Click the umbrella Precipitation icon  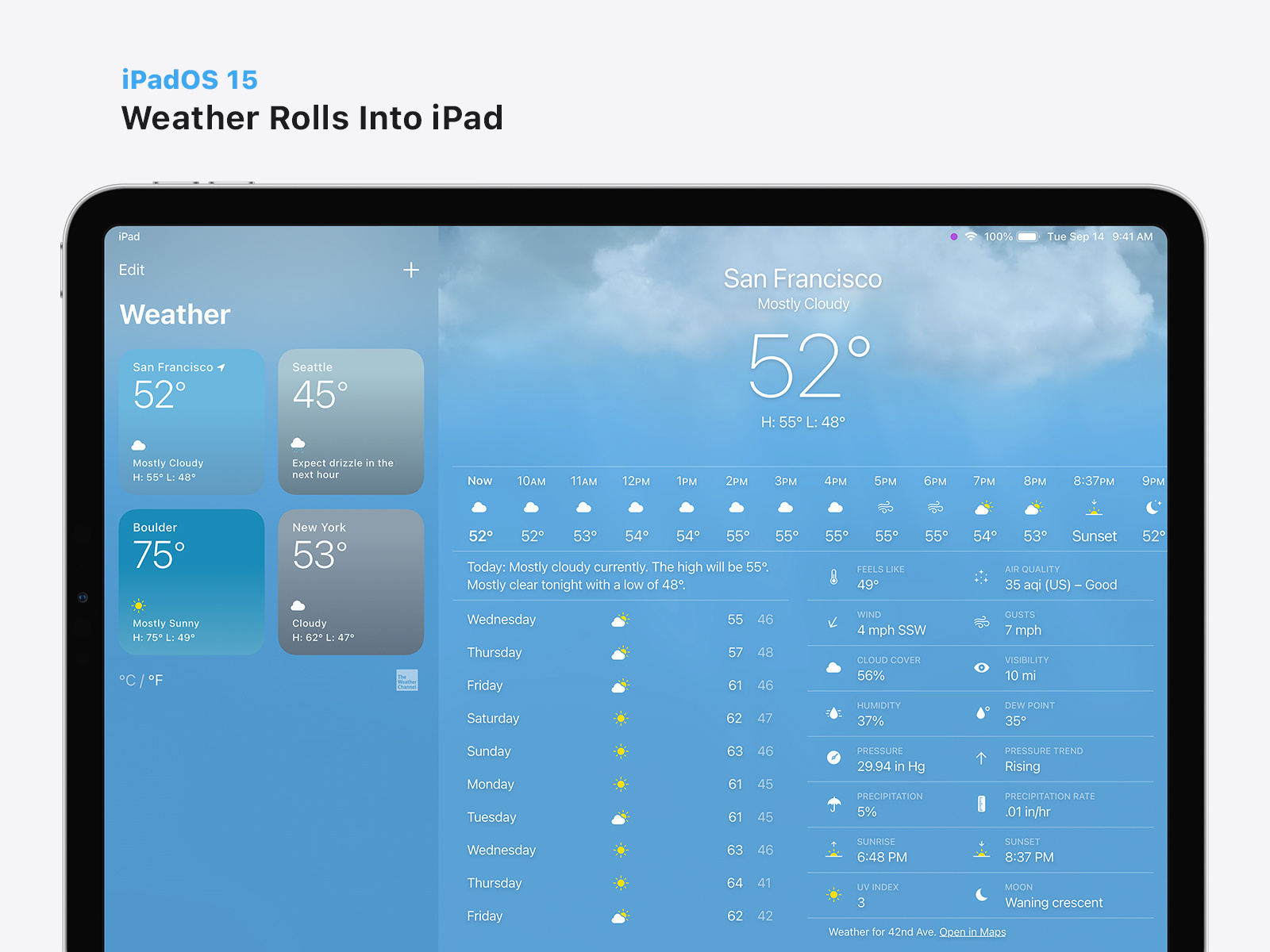tap(833, 804)
